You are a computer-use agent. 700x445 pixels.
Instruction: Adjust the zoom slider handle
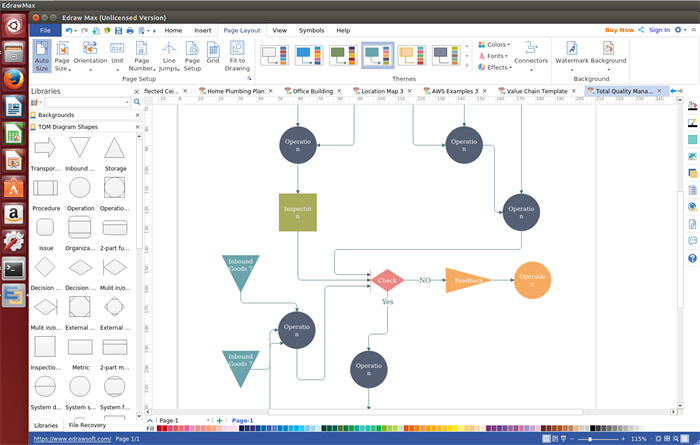(590, 439)
